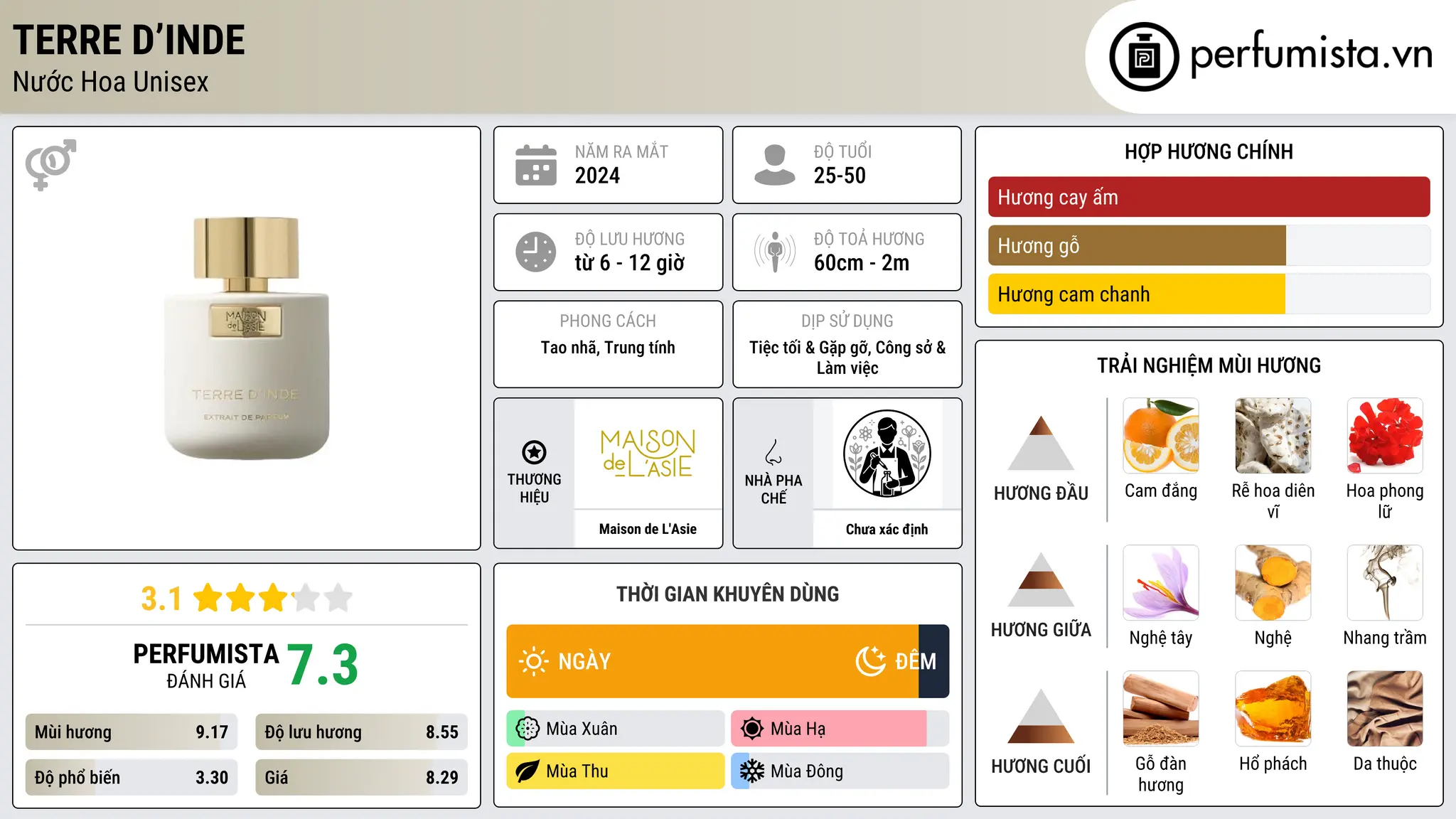The image size is (1456, 819).
Task: Click the THỜI GIAN KHUYÊN DÙNG heading
Action: [727, 594]
